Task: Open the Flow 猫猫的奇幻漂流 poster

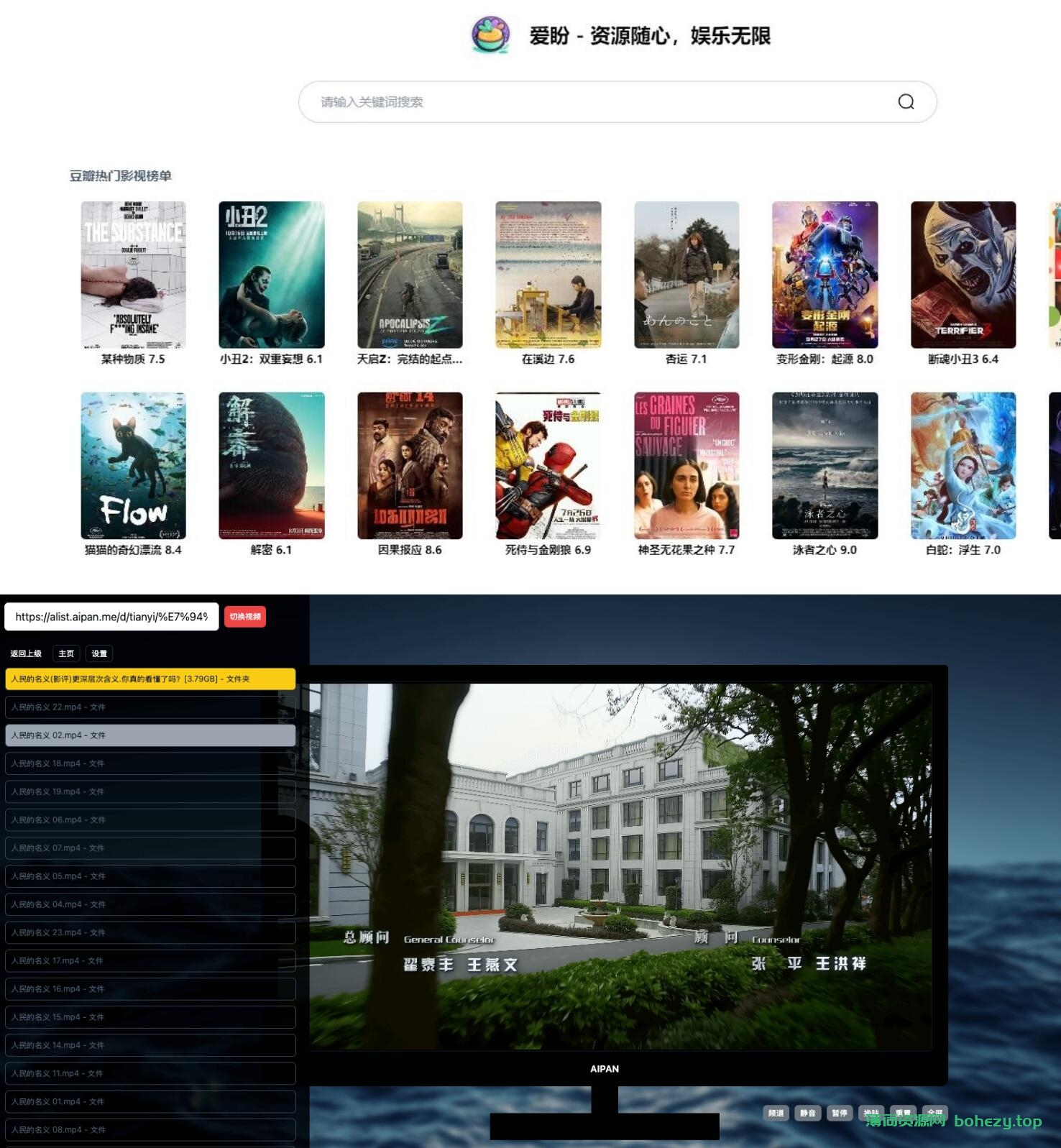Action: click(x=133, y=465)
